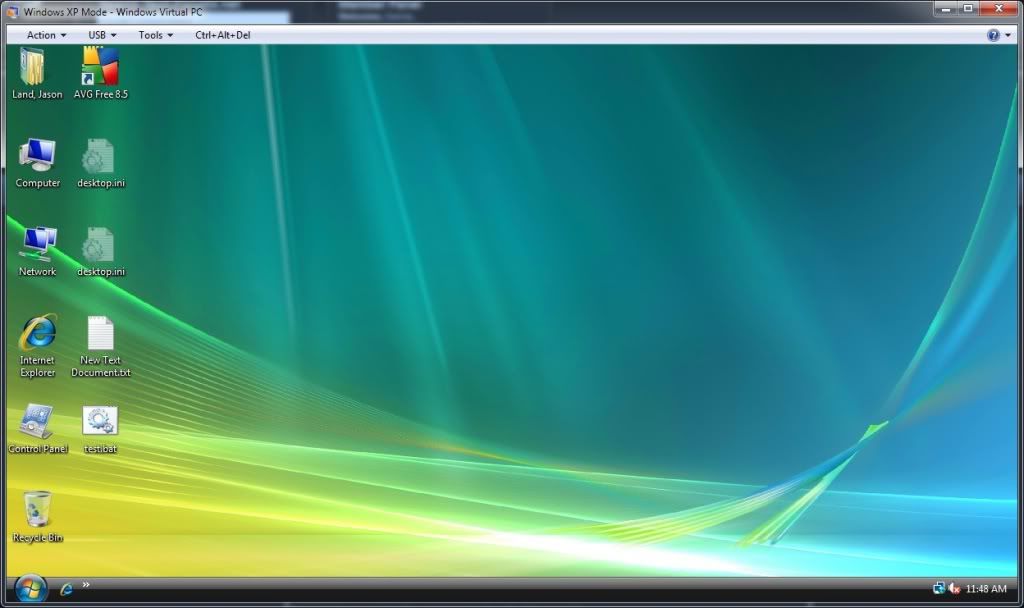Screen dimensions: 1024x608
Task: Select New Text Document.txt file
Action: (101, 346)
